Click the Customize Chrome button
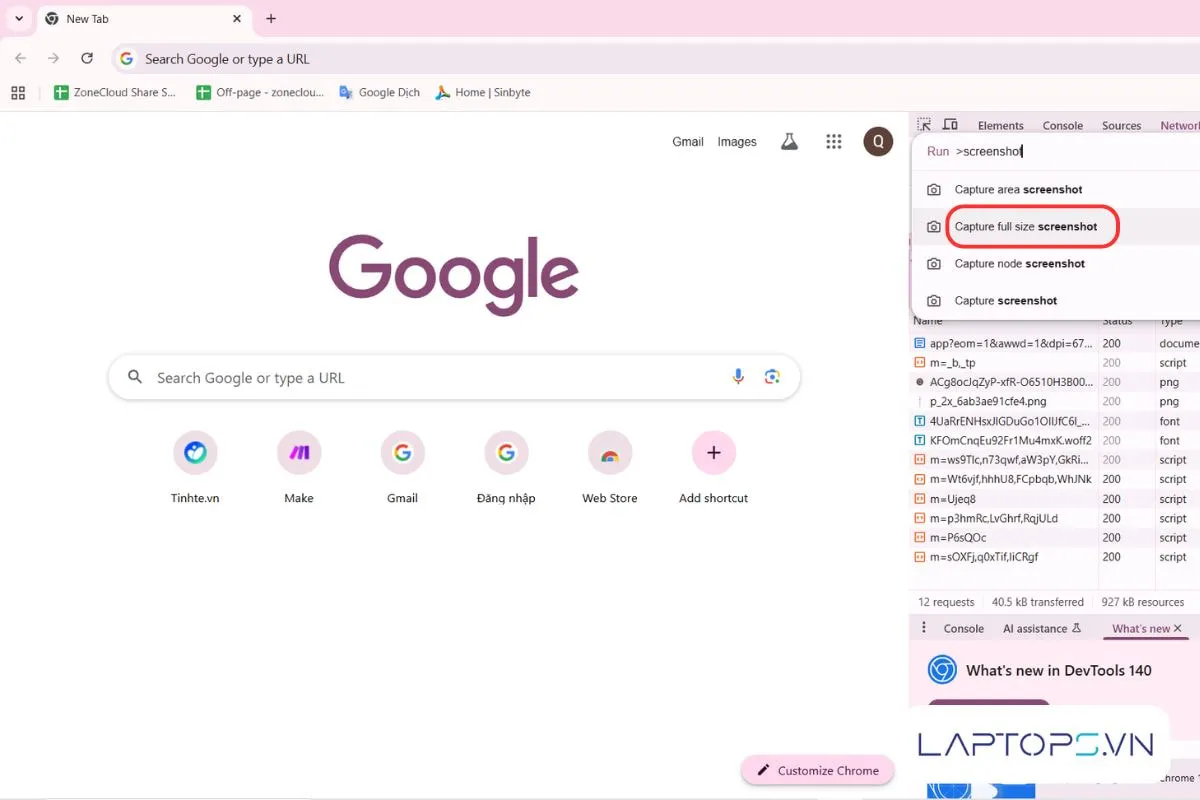This screenshot has height=800, width=1200. [x=818, y=770]
